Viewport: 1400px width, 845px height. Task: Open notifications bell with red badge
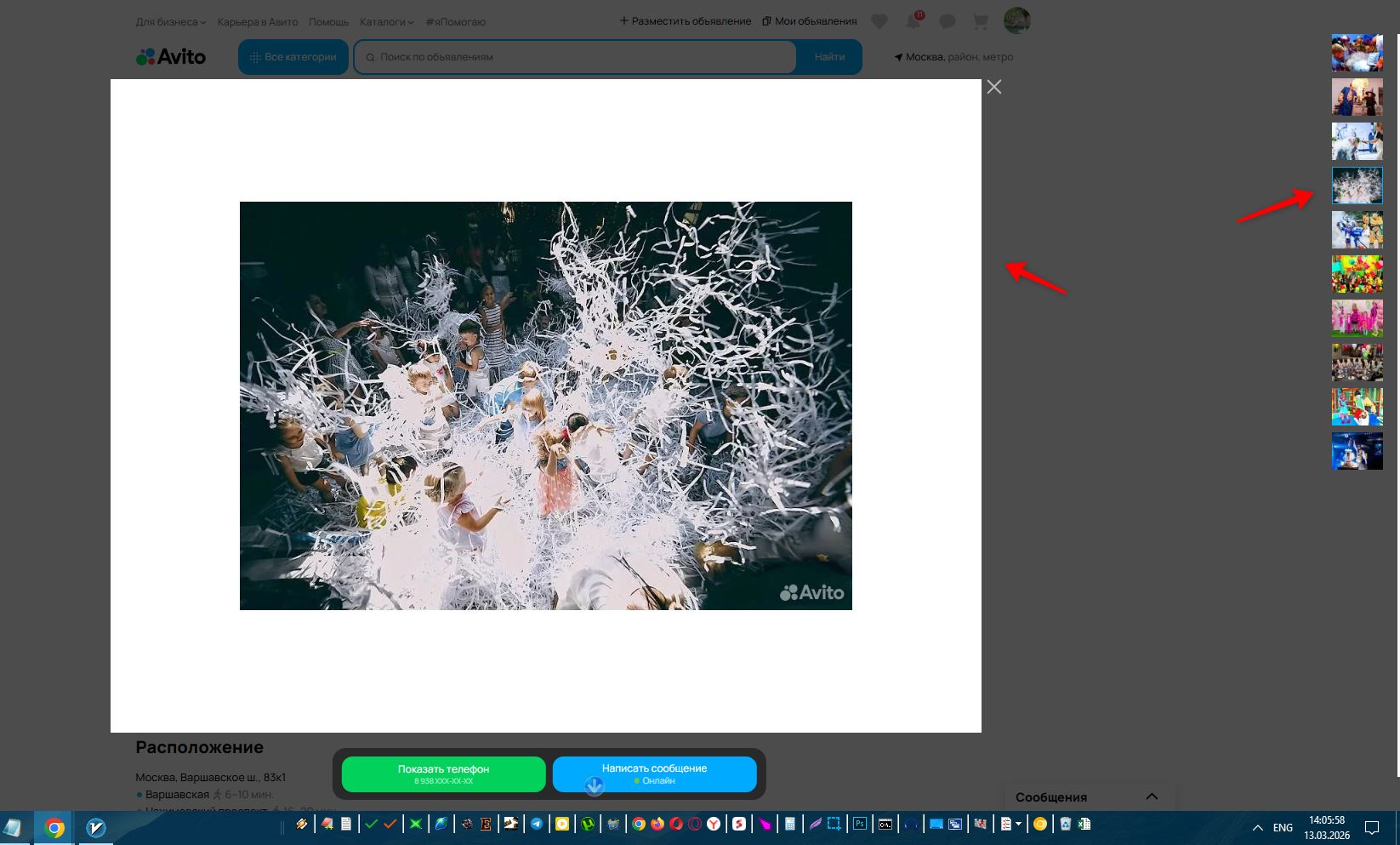[913, 21]
